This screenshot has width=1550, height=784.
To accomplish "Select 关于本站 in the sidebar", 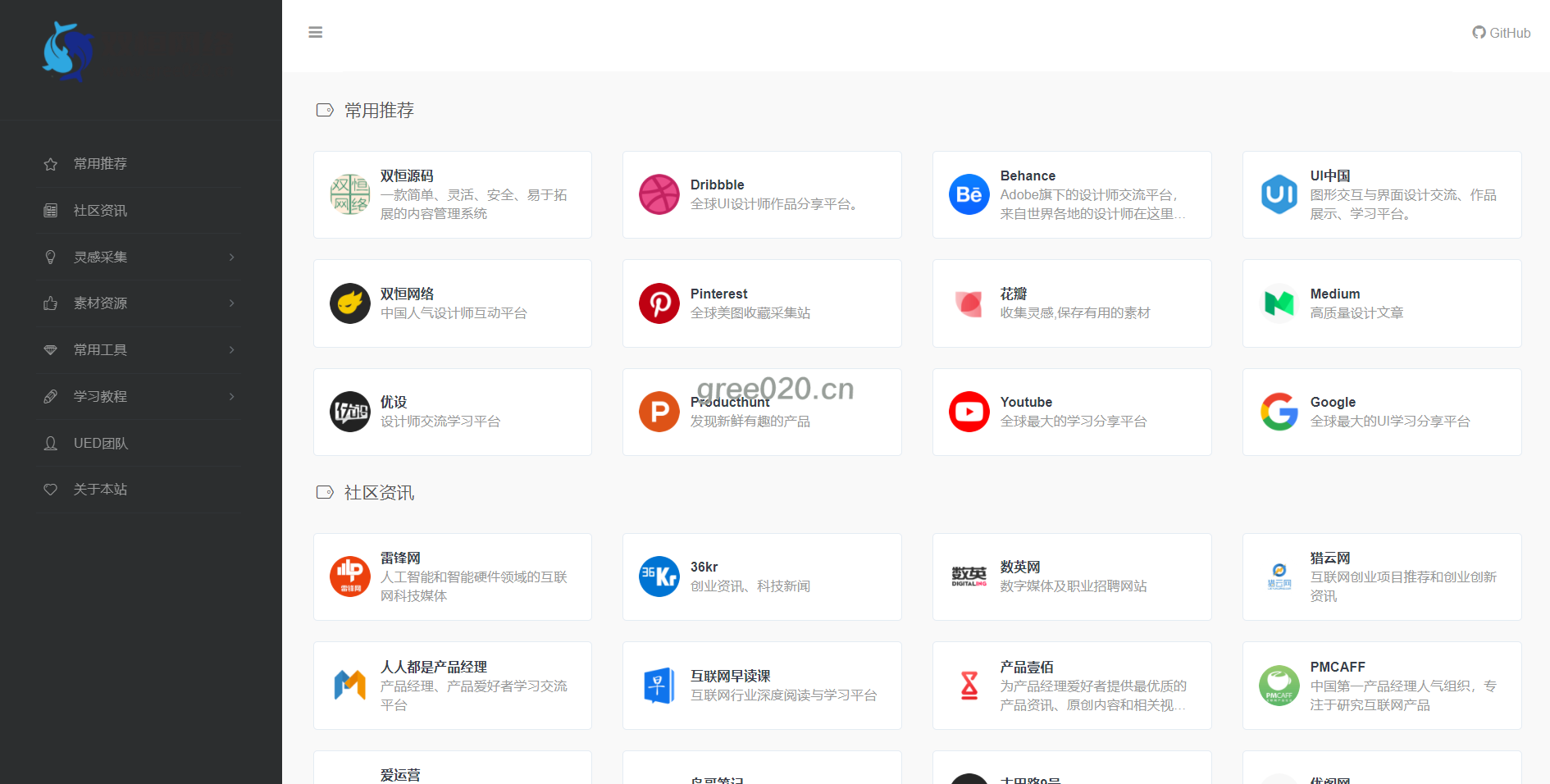I will click(x=100, y=490).
